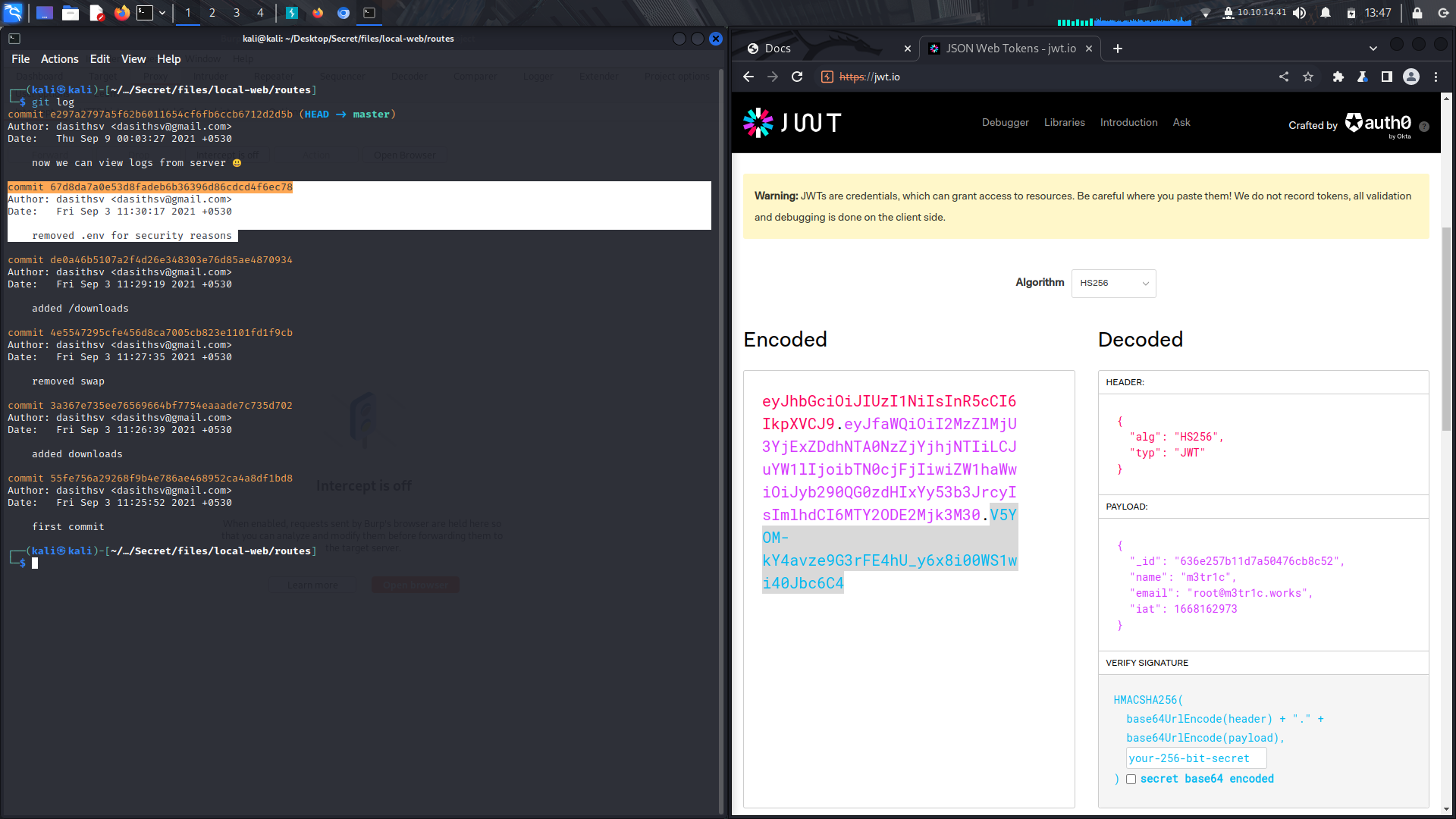Screen dimensions: 1456x819
Task: Expand browser tab search chevron
Action: (1373, 49)
